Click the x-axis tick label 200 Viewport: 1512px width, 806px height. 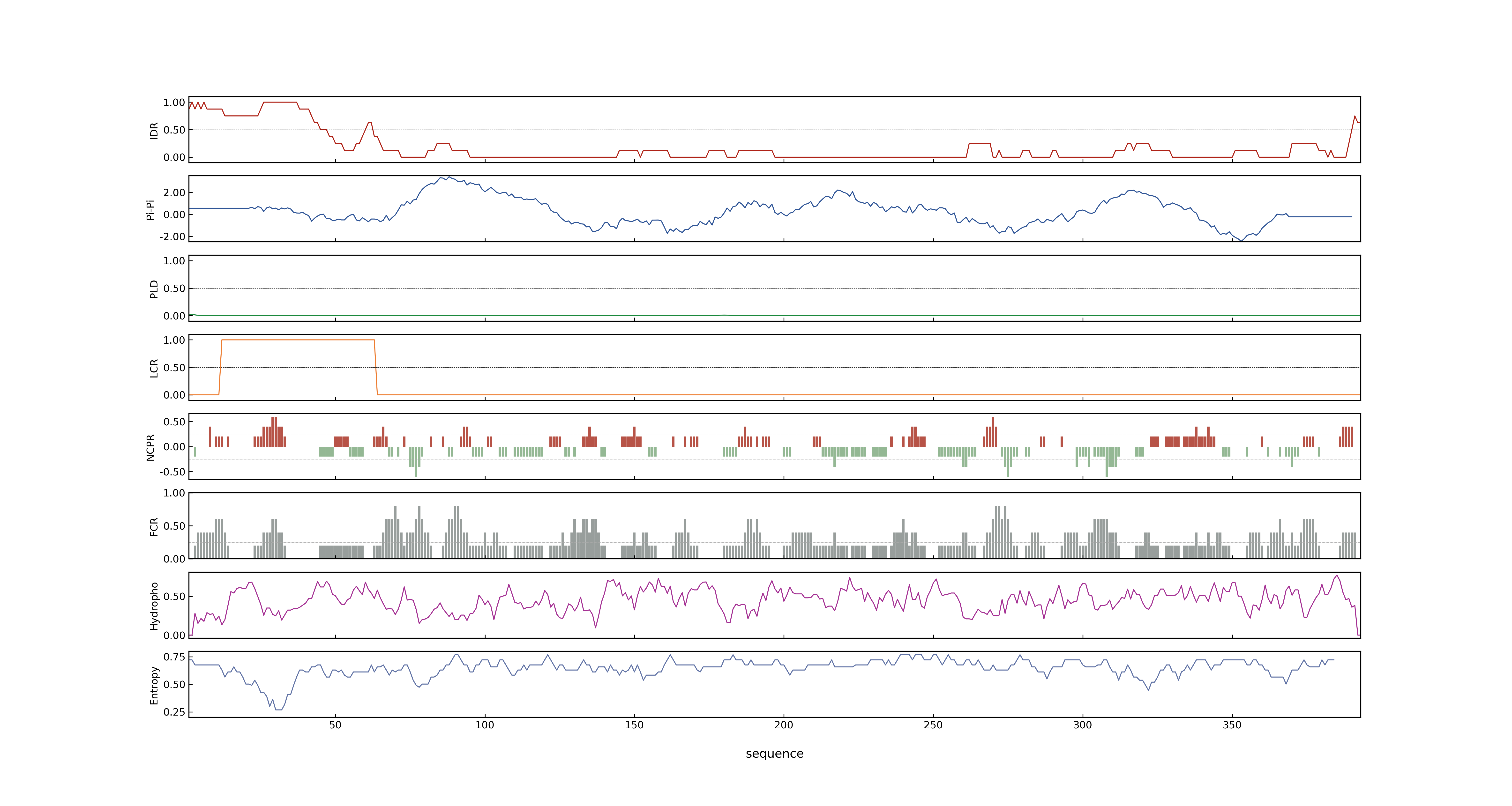pos(784,725)
